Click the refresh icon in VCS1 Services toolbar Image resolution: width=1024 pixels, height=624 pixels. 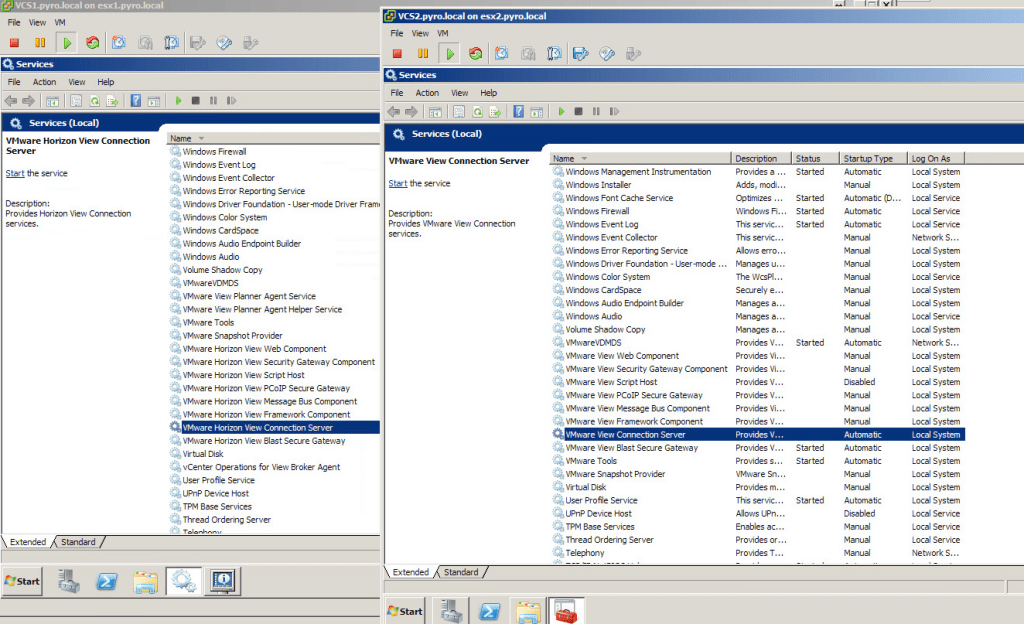point(95,101)
